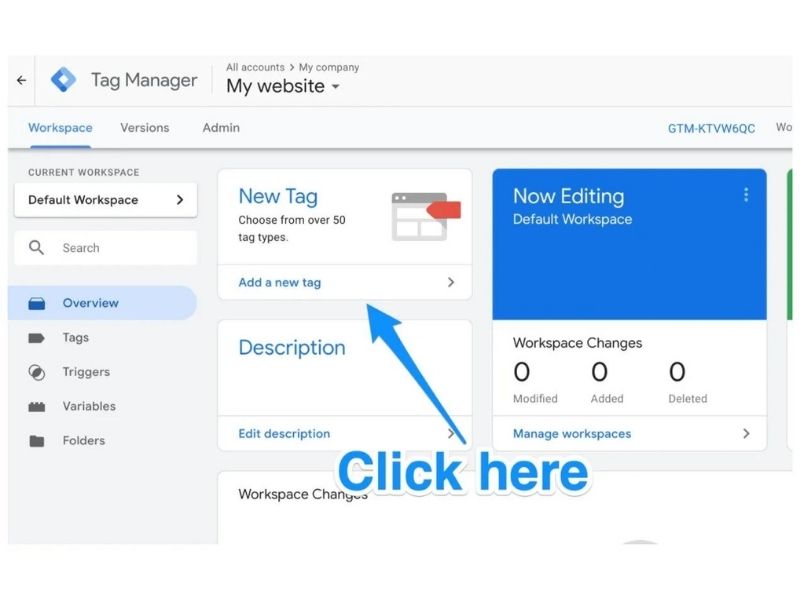
Task: Click the Search magnifier icon
Action: point(36,248)
